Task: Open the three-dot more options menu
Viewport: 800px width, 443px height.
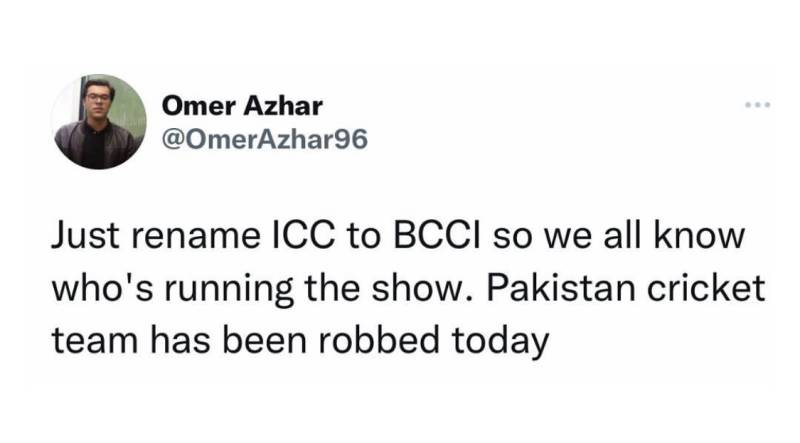Action: pyautogui.click(x=757, y=104)
